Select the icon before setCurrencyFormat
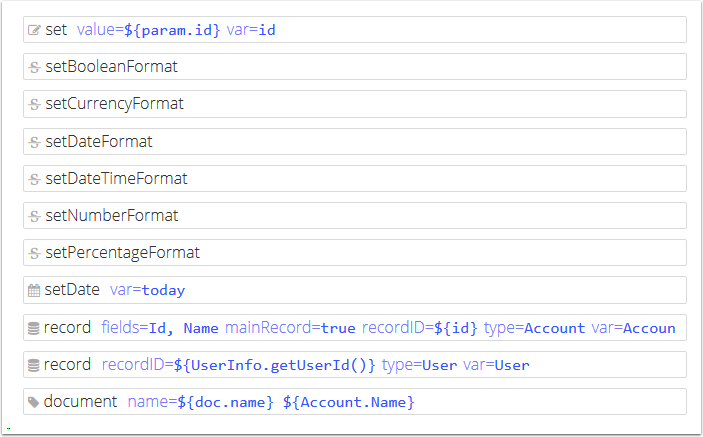 34,104
